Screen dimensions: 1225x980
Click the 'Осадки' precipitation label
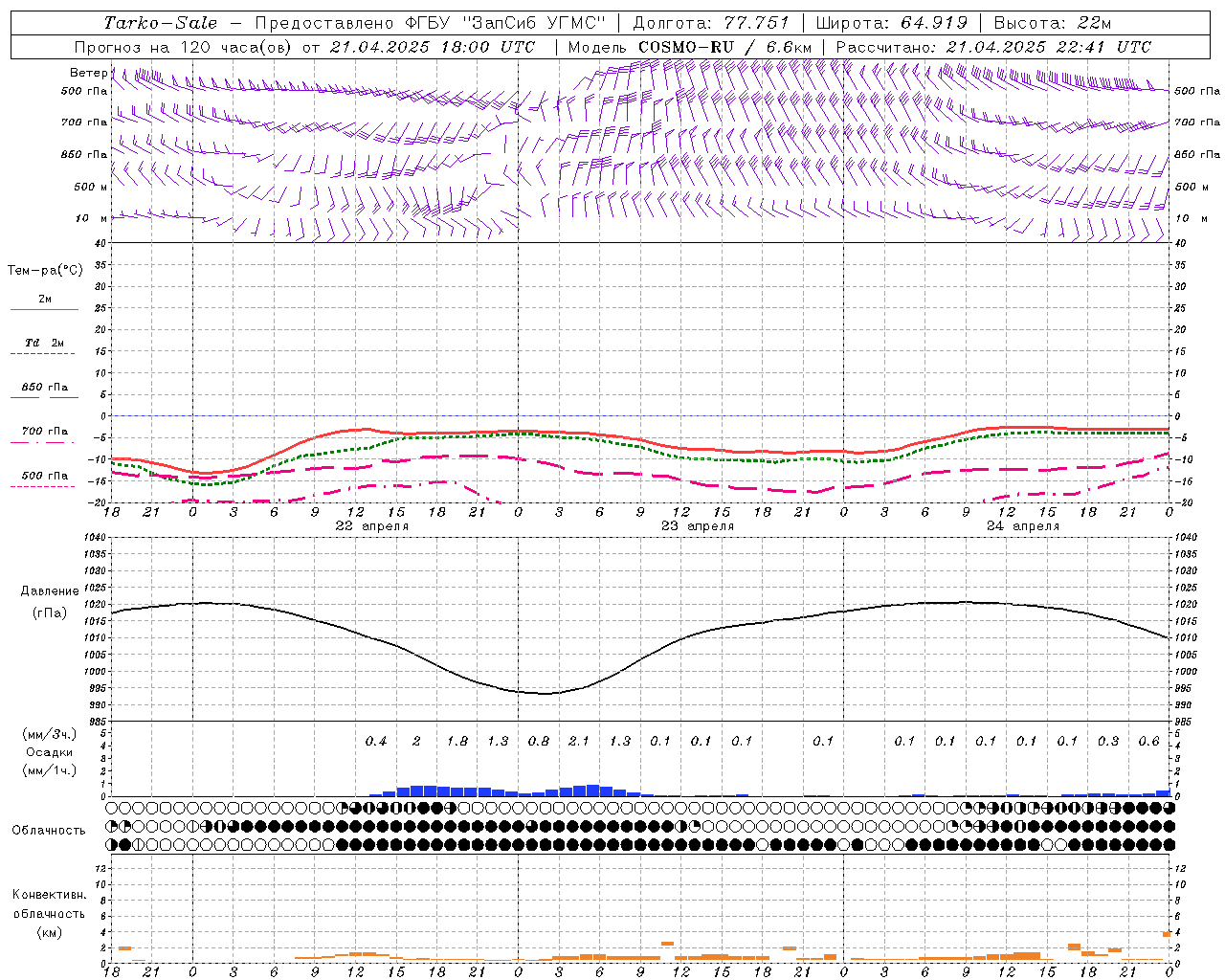click(x=50, y=752)
